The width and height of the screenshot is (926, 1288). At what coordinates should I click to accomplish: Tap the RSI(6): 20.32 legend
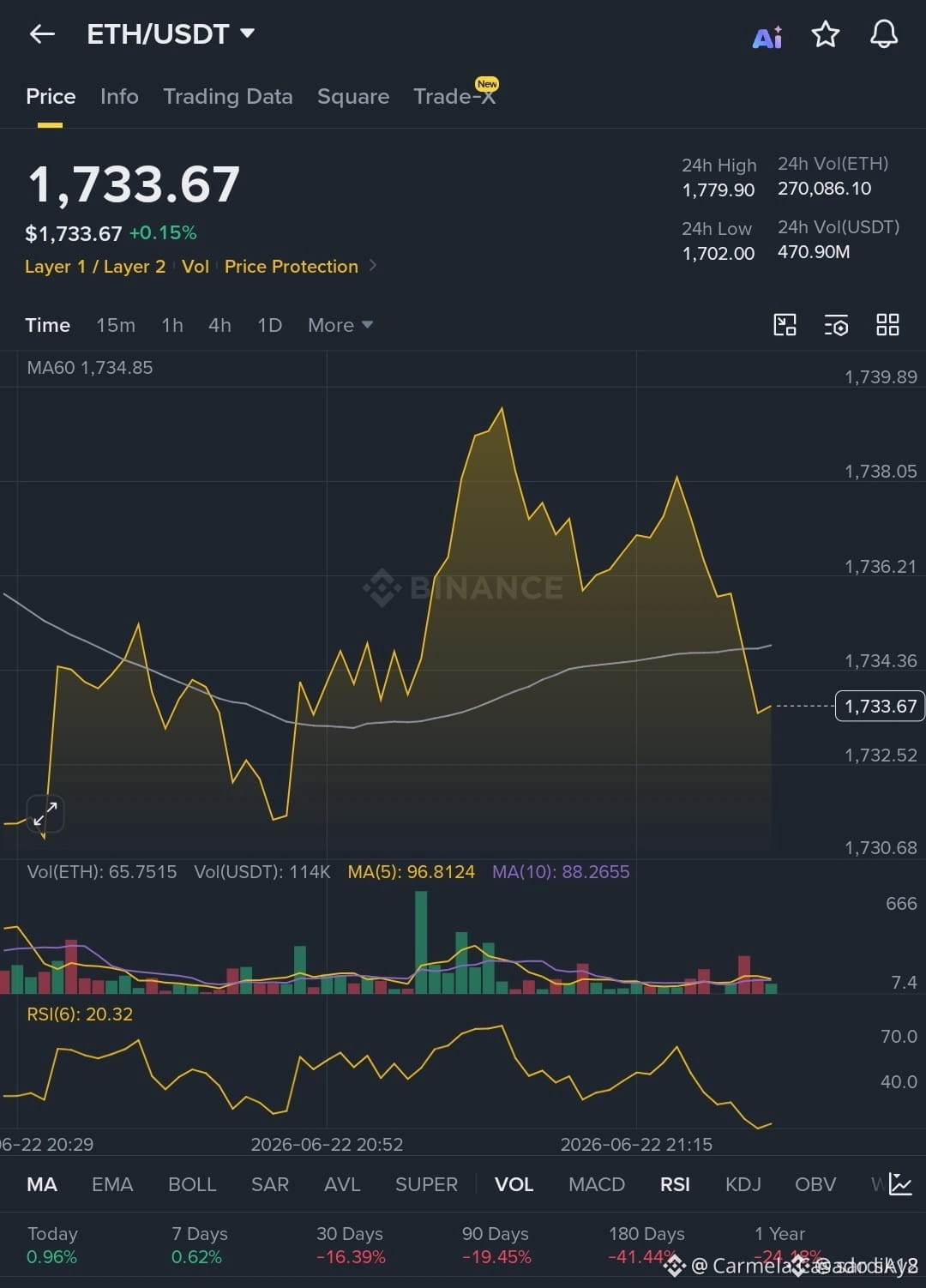point(80,1014)
